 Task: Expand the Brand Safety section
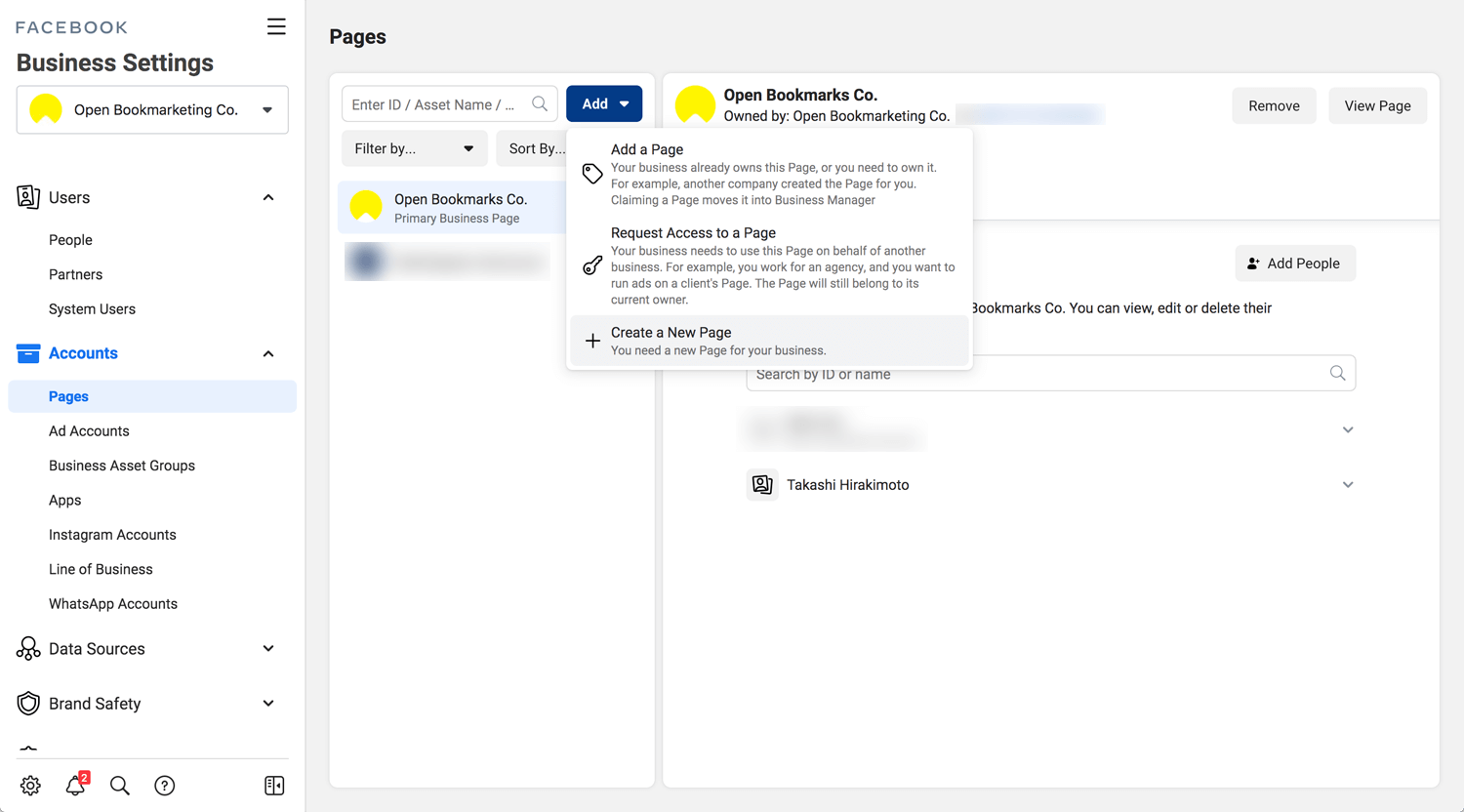[268, 703]
